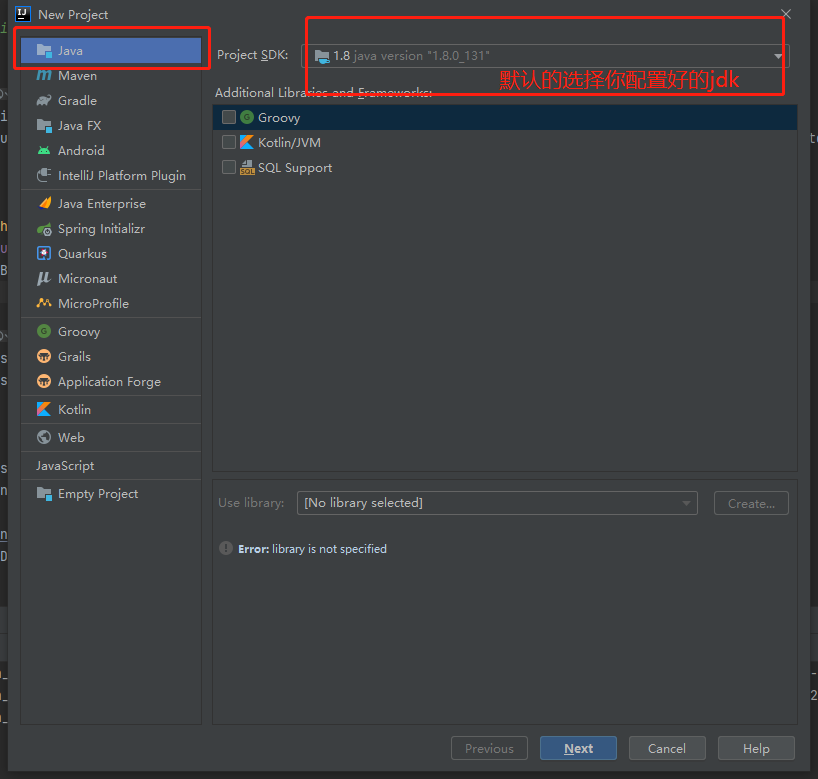
Task: Expand the Use library combo box
Action: (x=497, y=503)
